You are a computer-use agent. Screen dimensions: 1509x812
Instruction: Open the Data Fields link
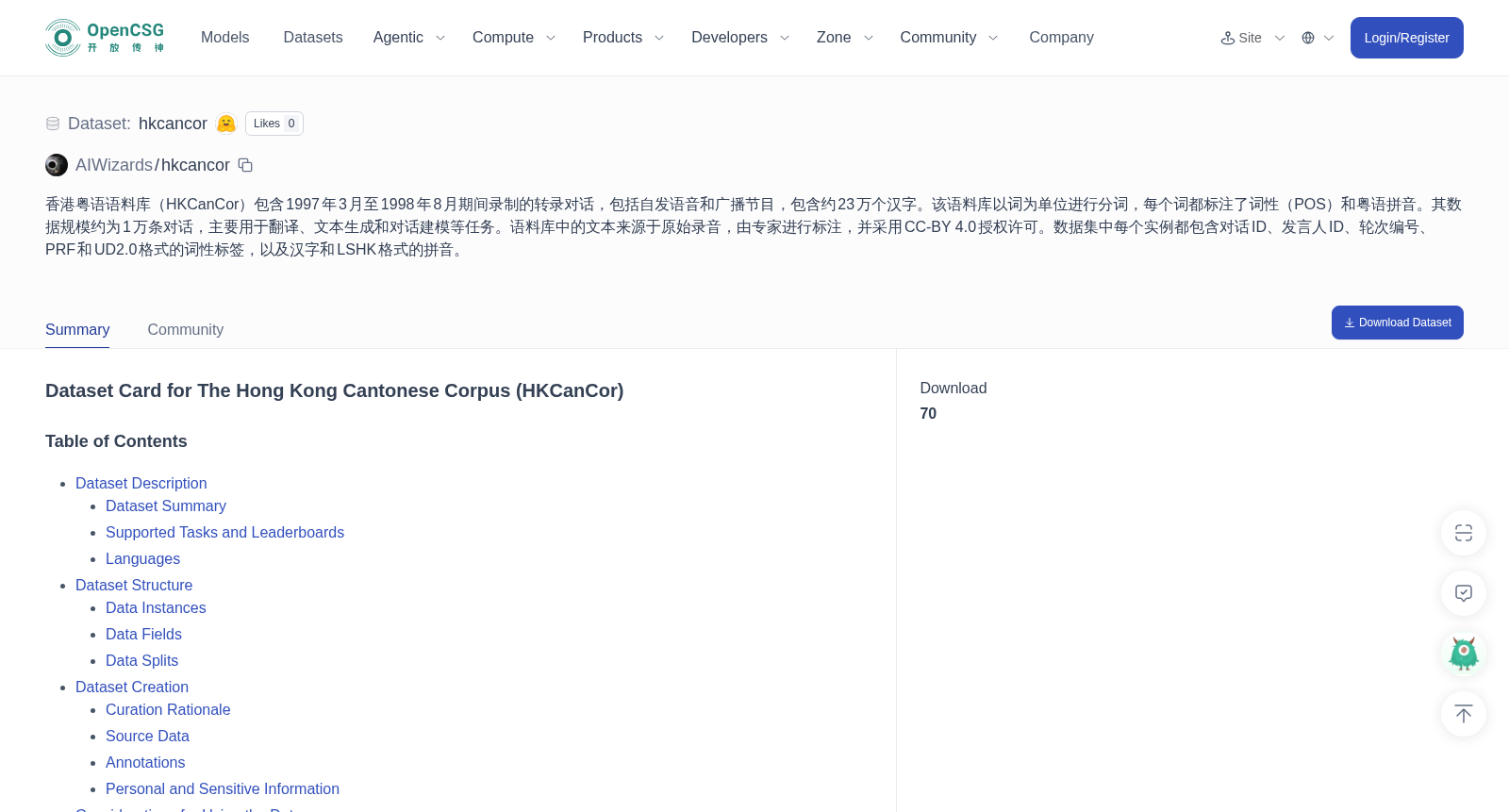tap(143, 634)
